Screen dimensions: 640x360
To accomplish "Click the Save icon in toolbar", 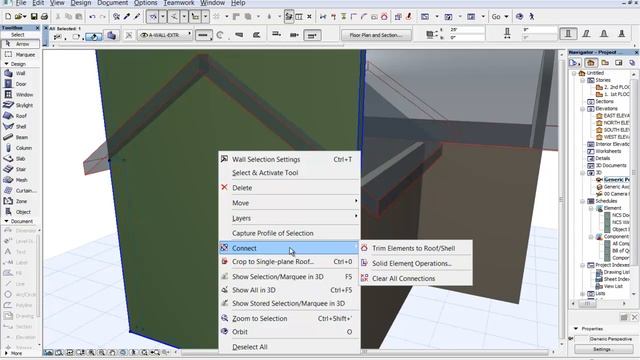I will point(34,16).
